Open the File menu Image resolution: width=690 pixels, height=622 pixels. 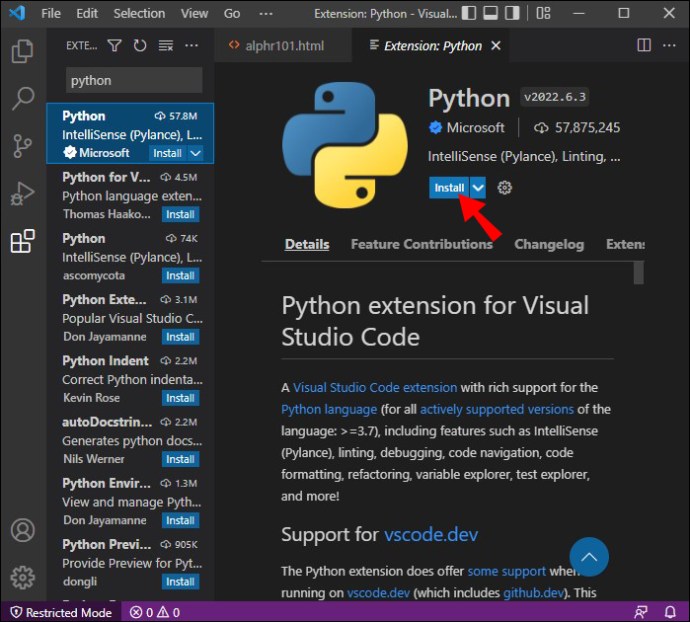tap(51, 14)
